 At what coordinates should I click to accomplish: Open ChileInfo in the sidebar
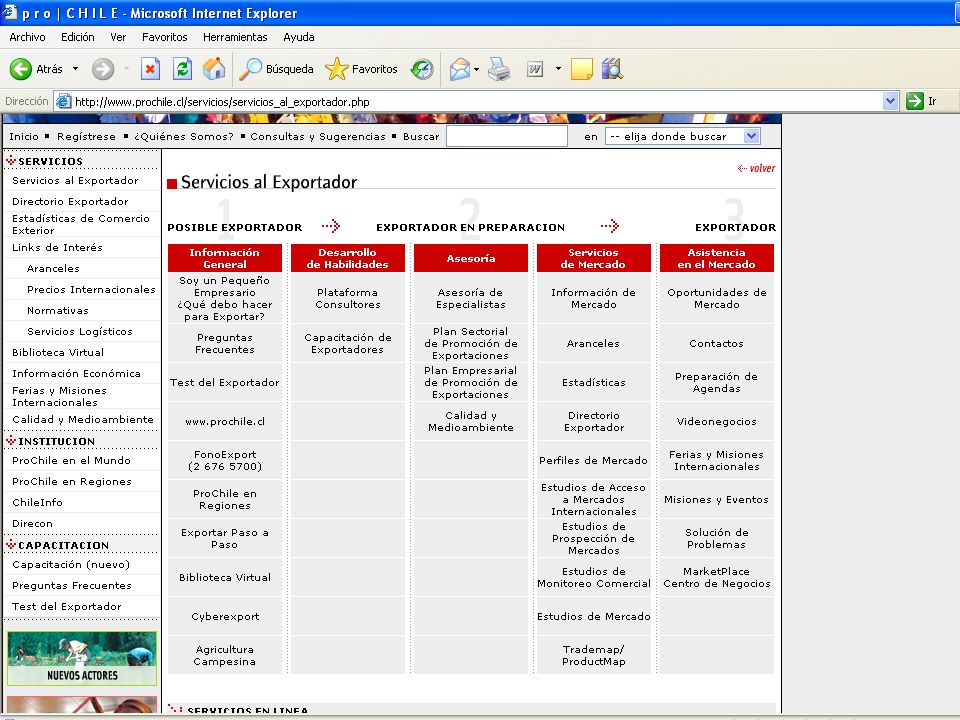click(37, 503)
